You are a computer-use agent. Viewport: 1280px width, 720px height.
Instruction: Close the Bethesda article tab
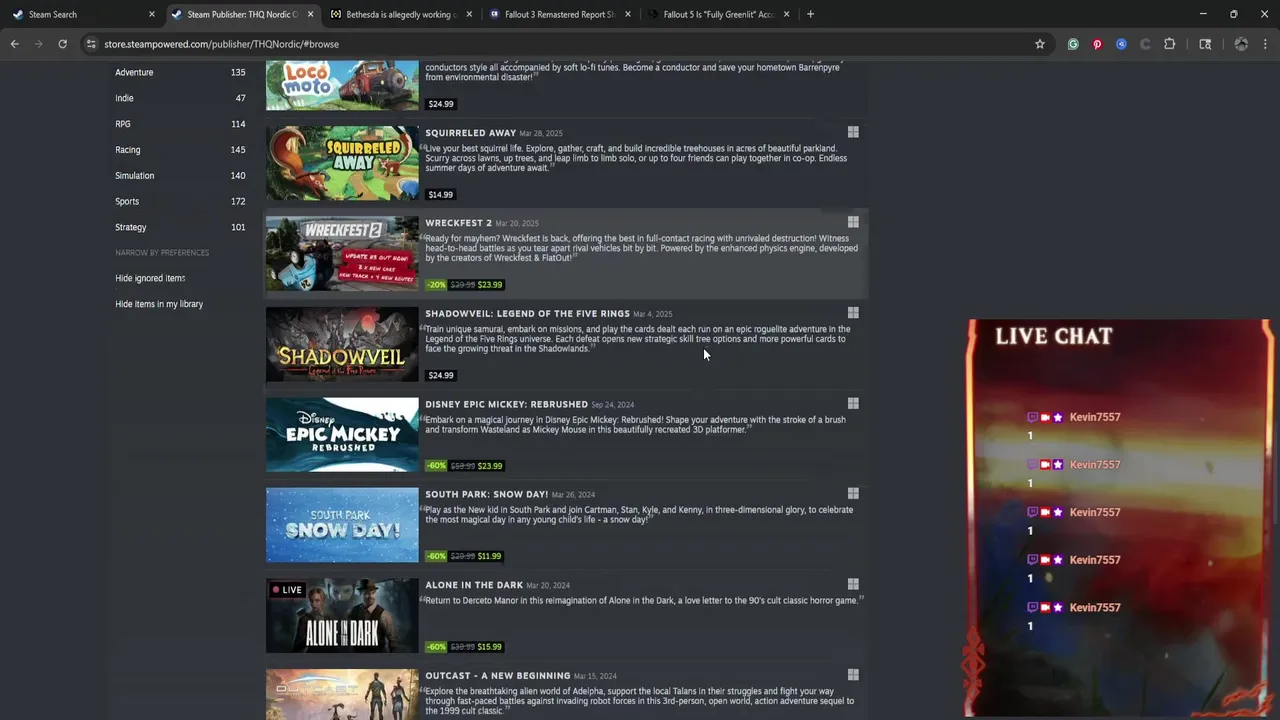click(469, 14)
